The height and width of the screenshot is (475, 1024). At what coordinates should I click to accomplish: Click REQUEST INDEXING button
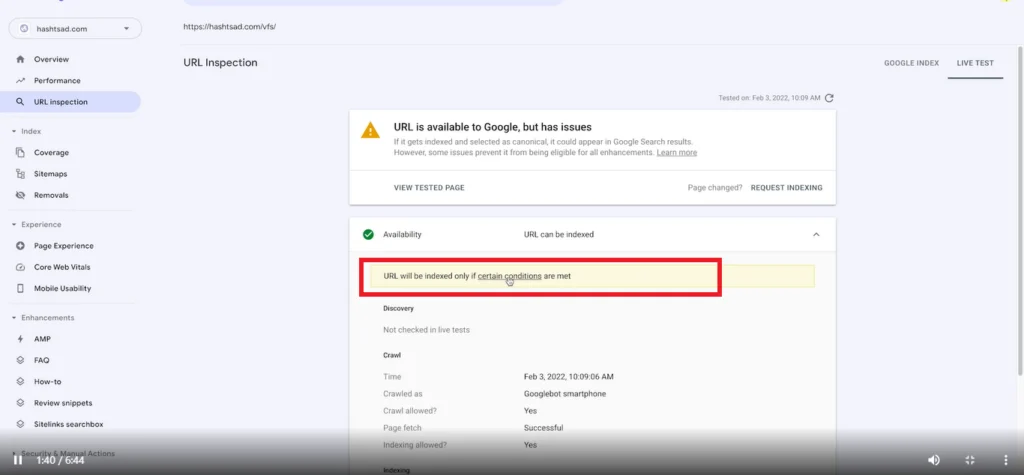click(786, 188)
